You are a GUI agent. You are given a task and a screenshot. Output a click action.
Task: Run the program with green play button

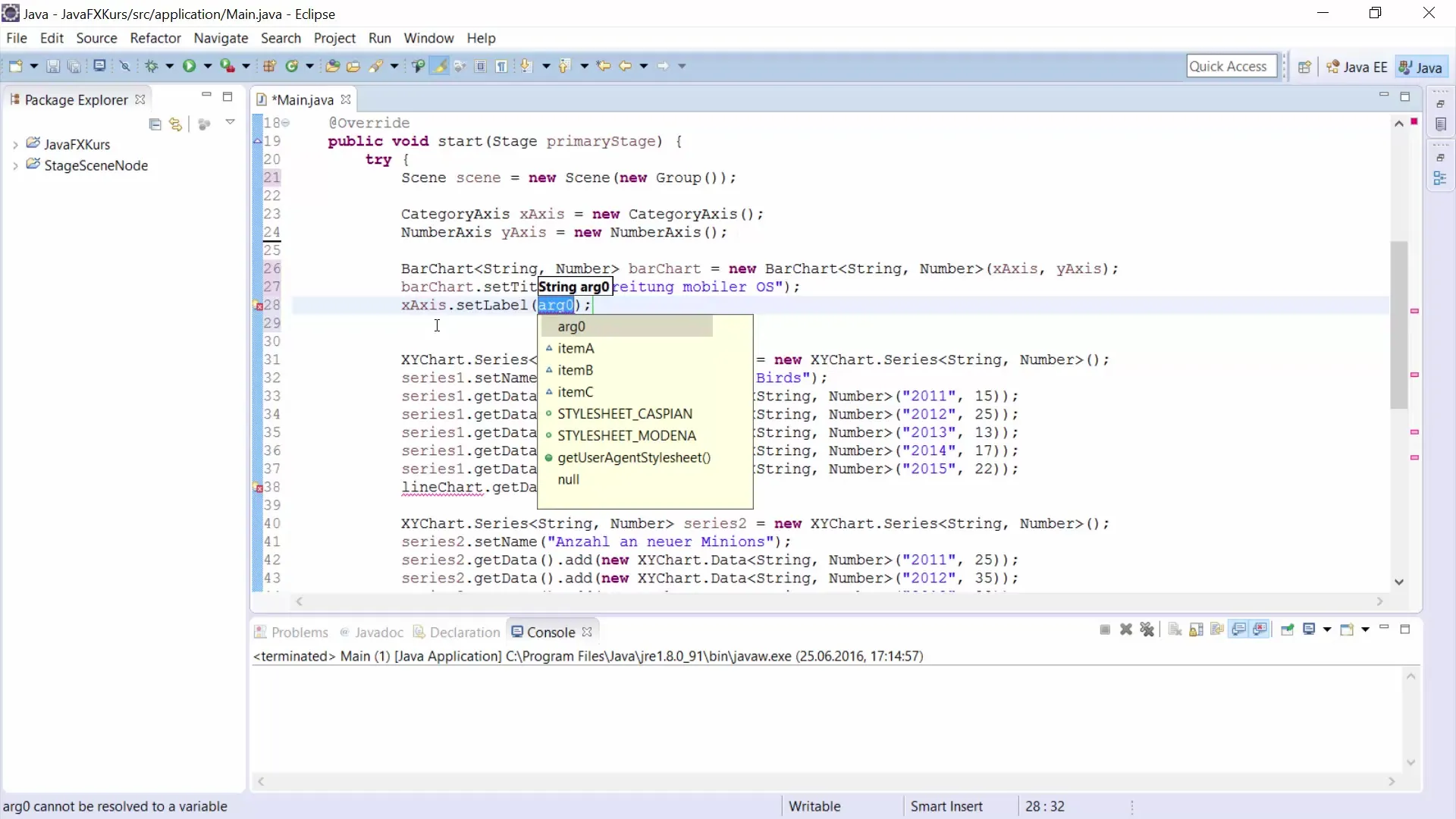point(189,67)
